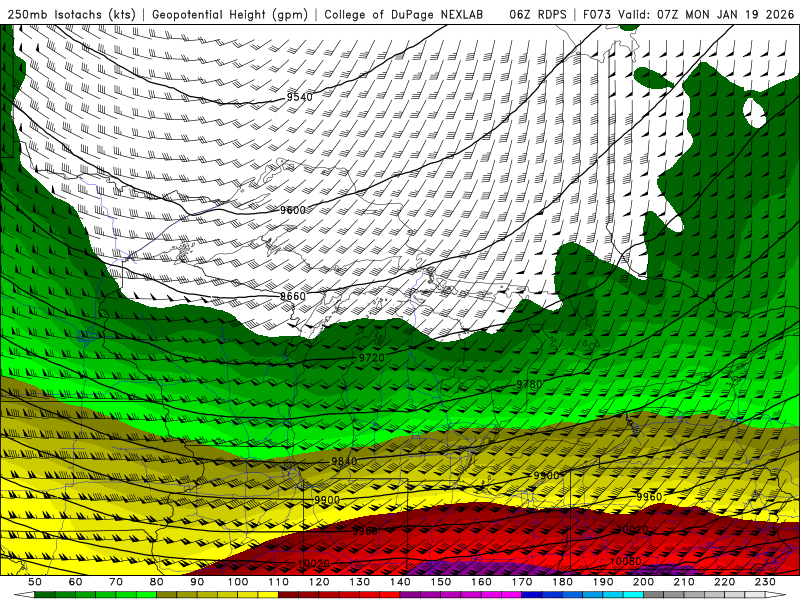
Task: Click the 150 legend value
Action: (441, 582)
